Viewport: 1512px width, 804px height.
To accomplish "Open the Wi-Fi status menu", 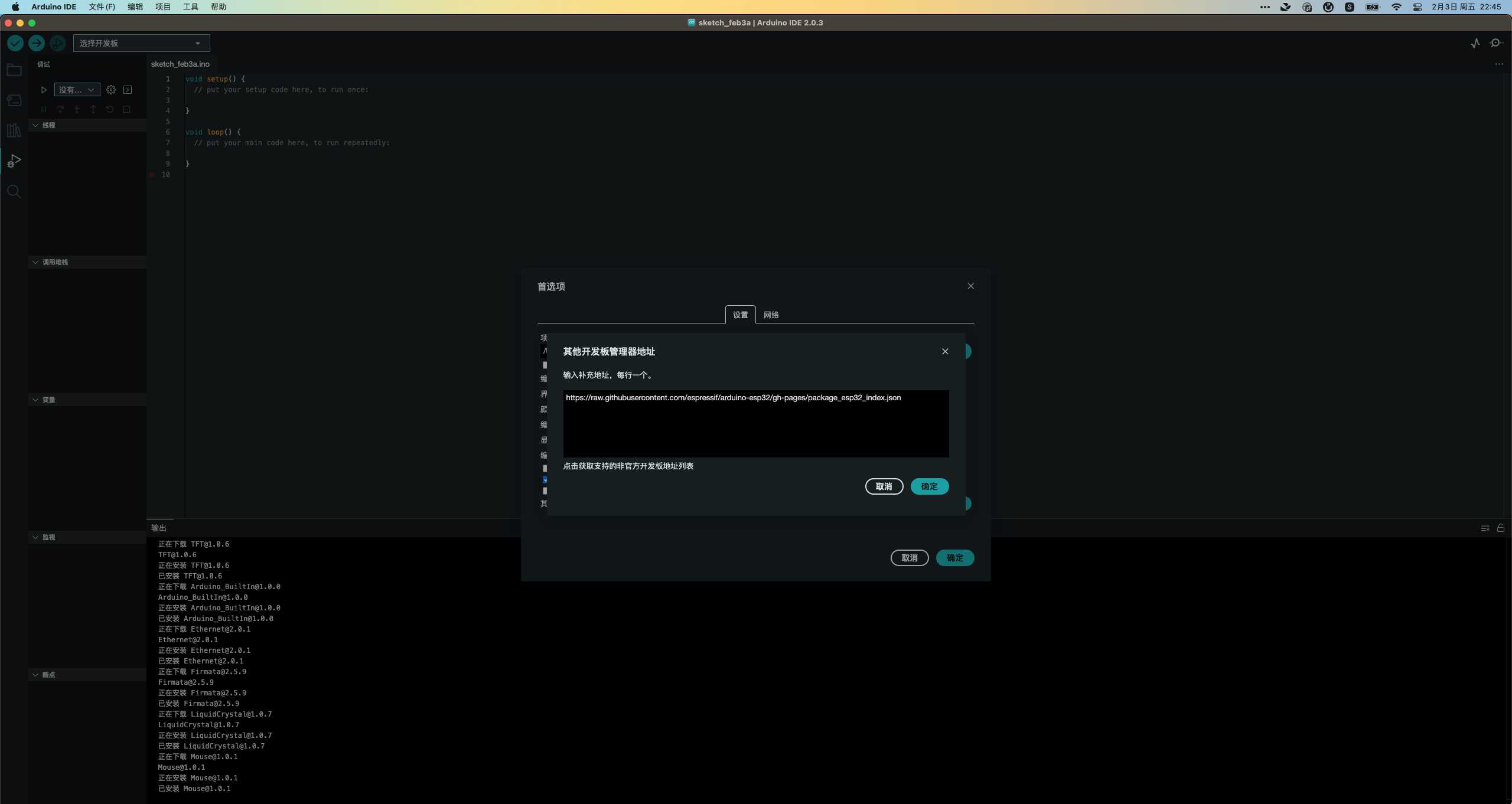I will point(1396,7).
